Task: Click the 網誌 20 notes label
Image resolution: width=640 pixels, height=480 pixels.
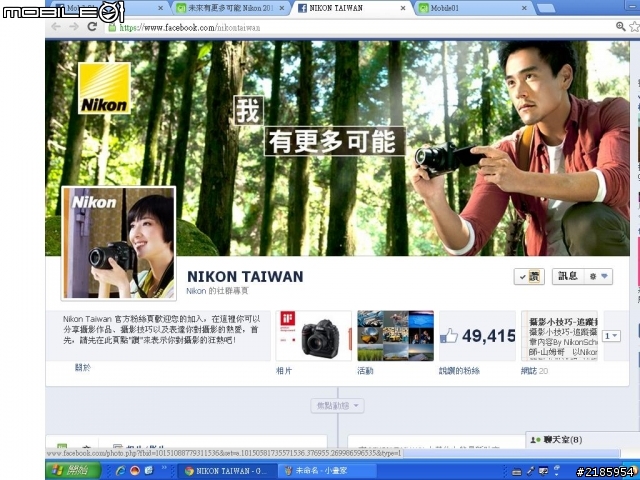Action: coord(534,371)
